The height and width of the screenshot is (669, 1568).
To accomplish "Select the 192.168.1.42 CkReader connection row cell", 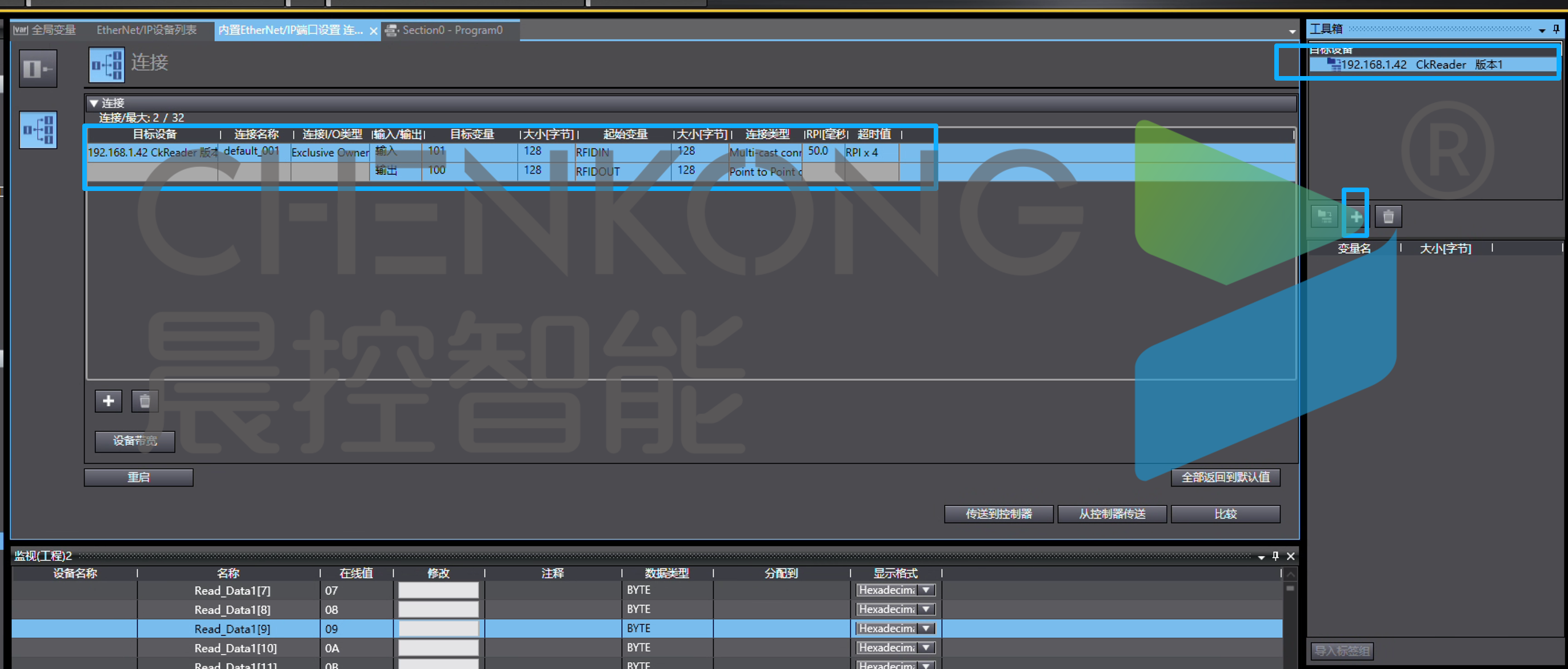I will click(152, 152).
